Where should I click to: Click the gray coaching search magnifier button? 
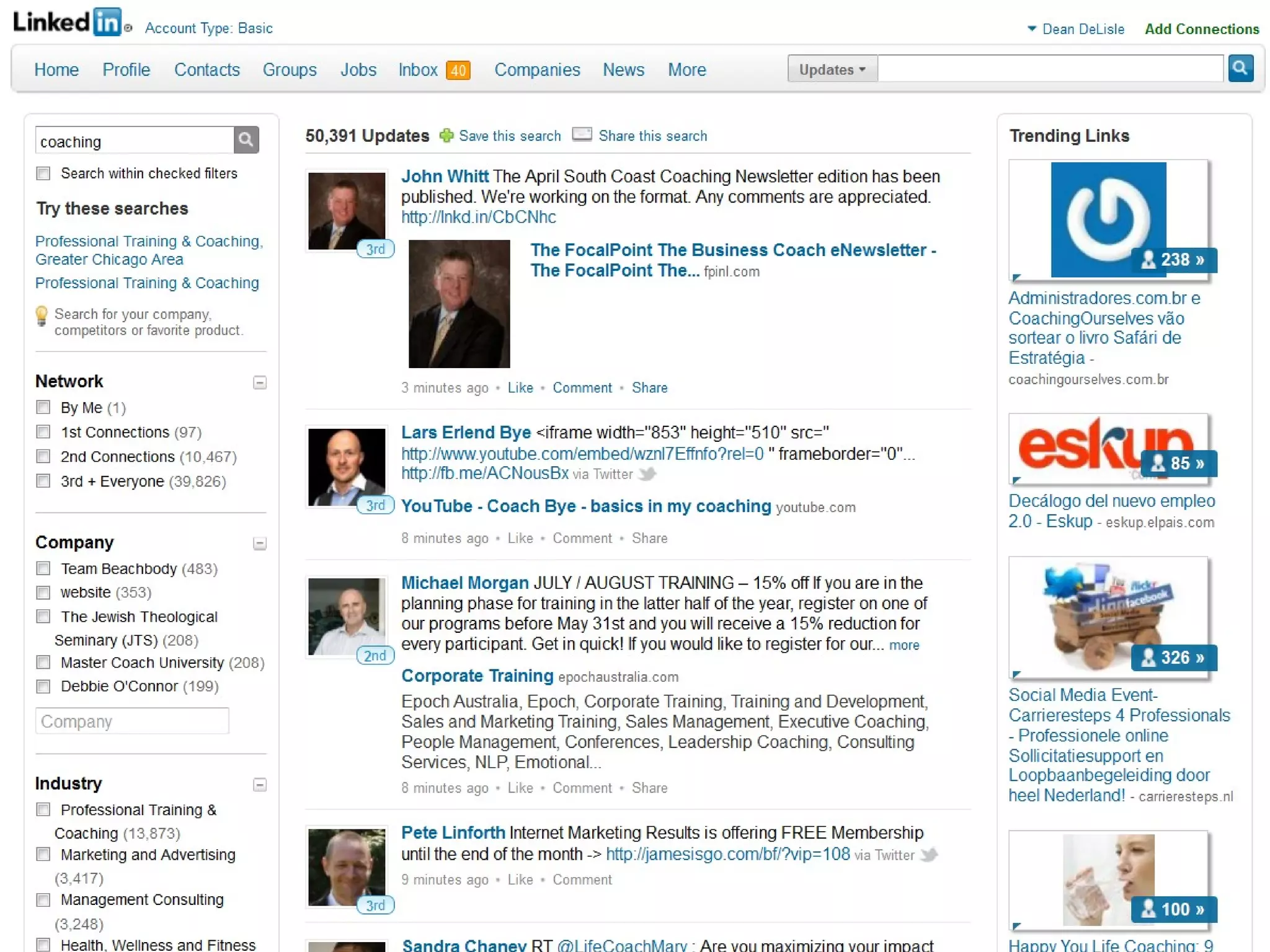point(246,140)
